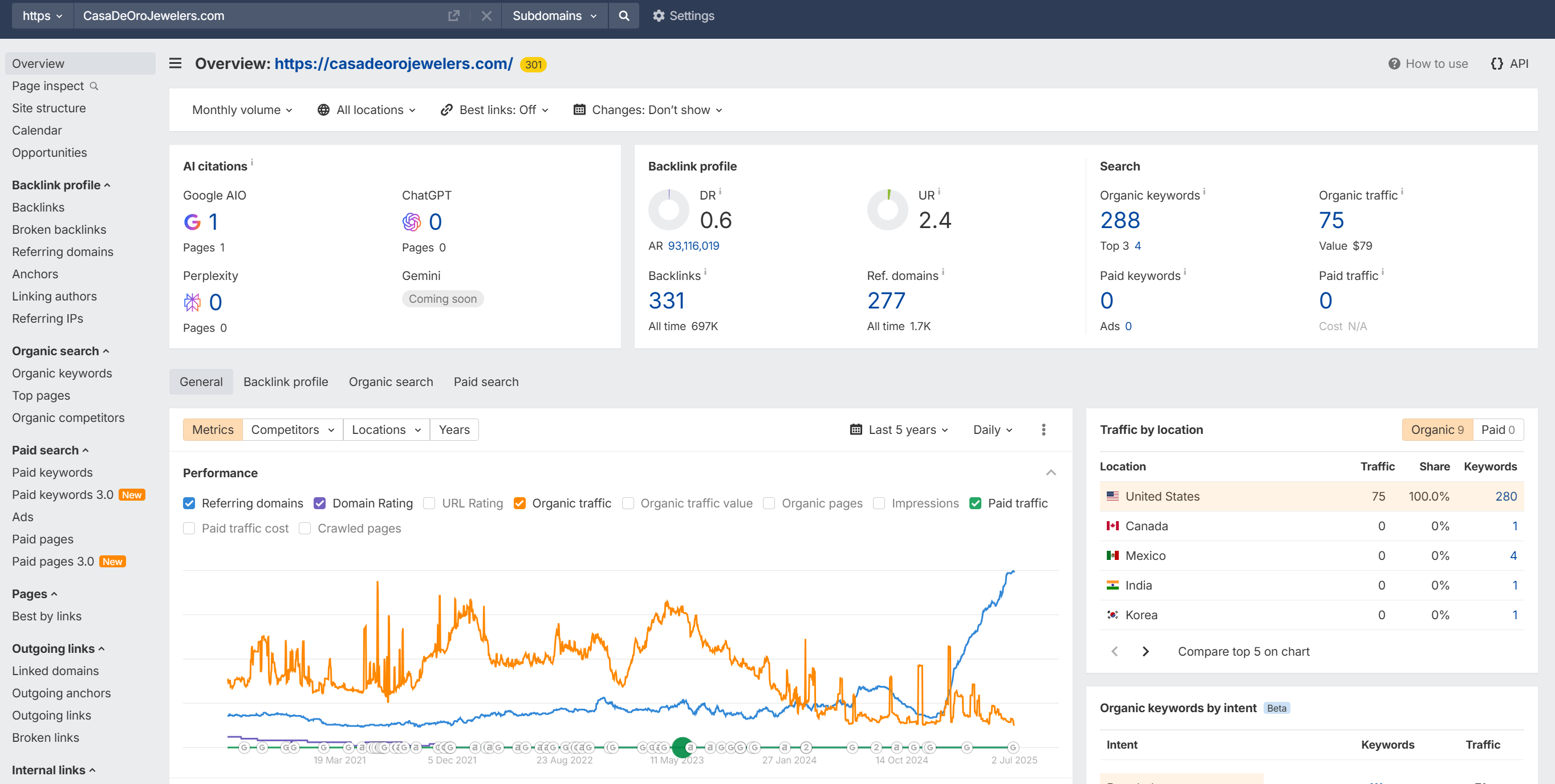Click the United States flag icon
Image resolution: width=1555 pixels, height=784 pixels.
[x=1113, y=496]
